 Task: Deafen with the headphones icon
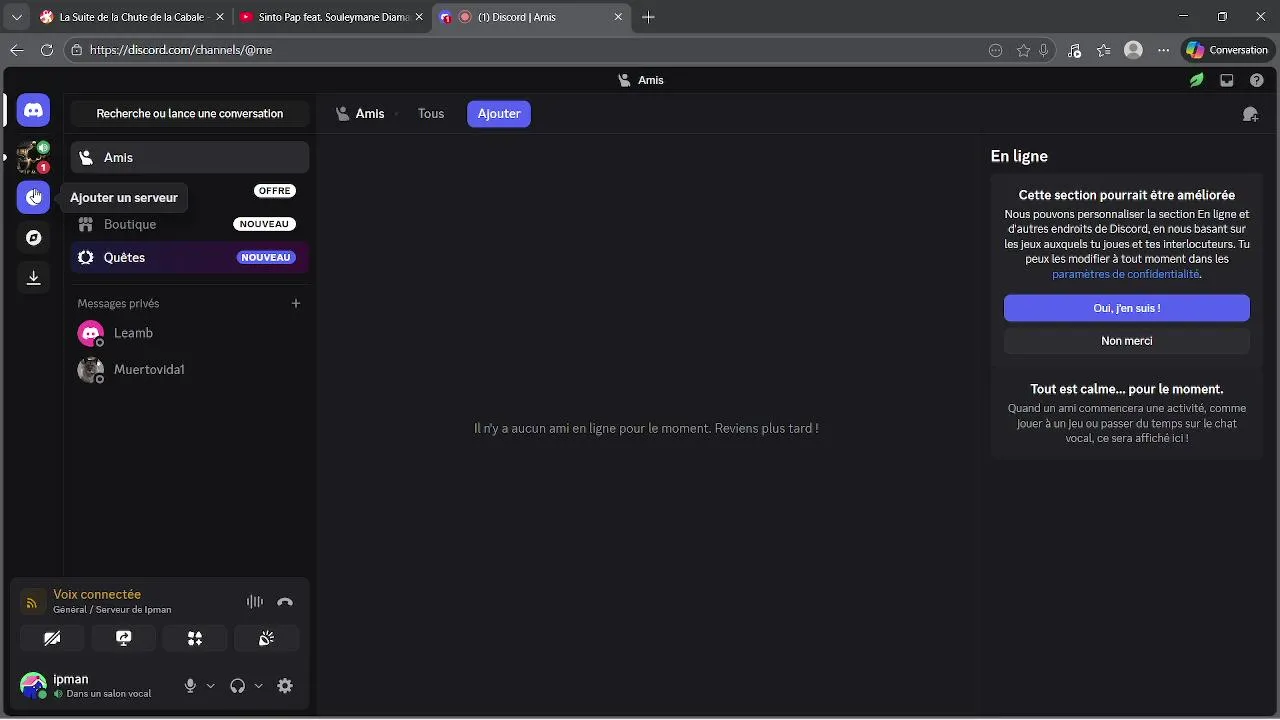[x=237, y=686]
